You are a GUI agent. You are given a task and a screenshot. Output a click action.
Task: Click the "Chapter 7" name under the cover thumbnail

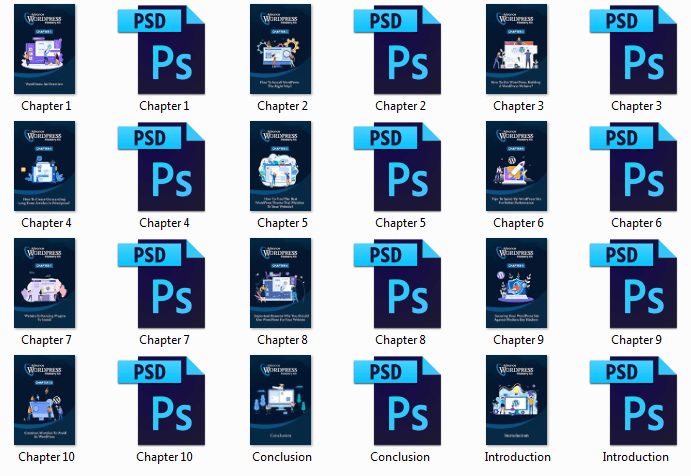[x=46, y=340]
